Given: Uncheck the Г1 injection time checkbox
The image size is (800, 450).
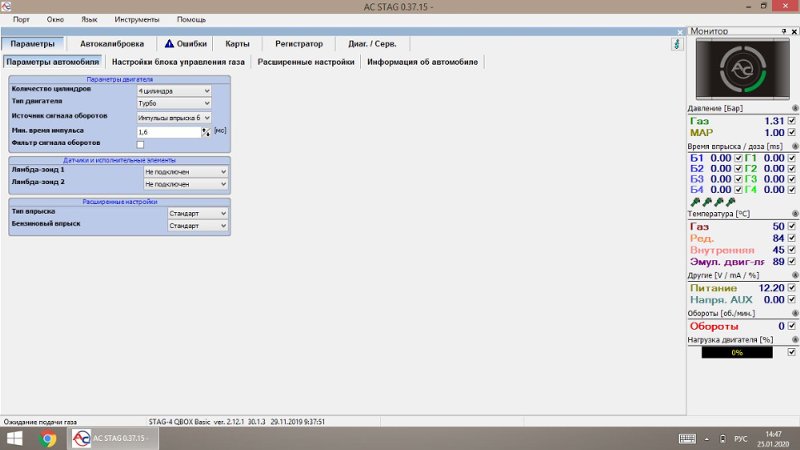Looking at the screenshot, I should click(791, 158).
